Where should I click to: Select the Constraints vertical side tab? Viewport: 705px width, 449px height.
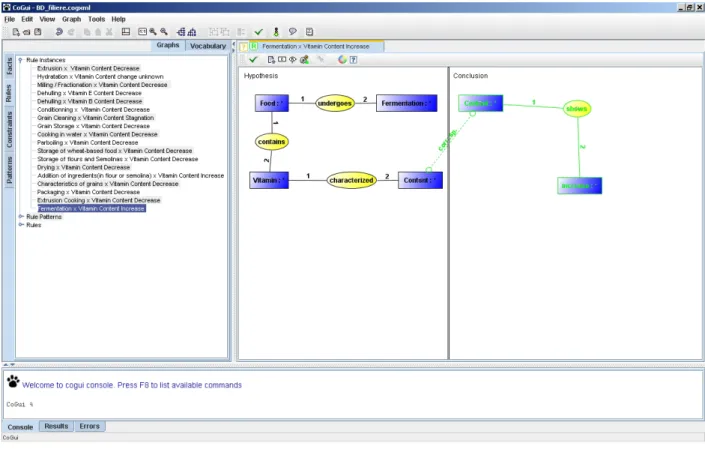9,129
